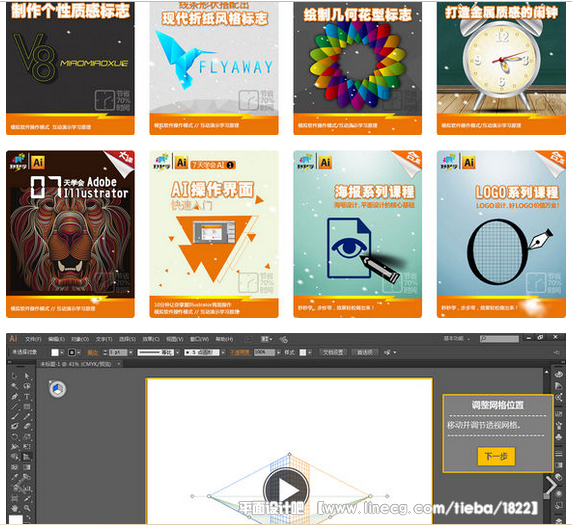Click the canvas scrollbar up arrow
The width and height of the screenshot is (572, 525).
tap(546, 372)
